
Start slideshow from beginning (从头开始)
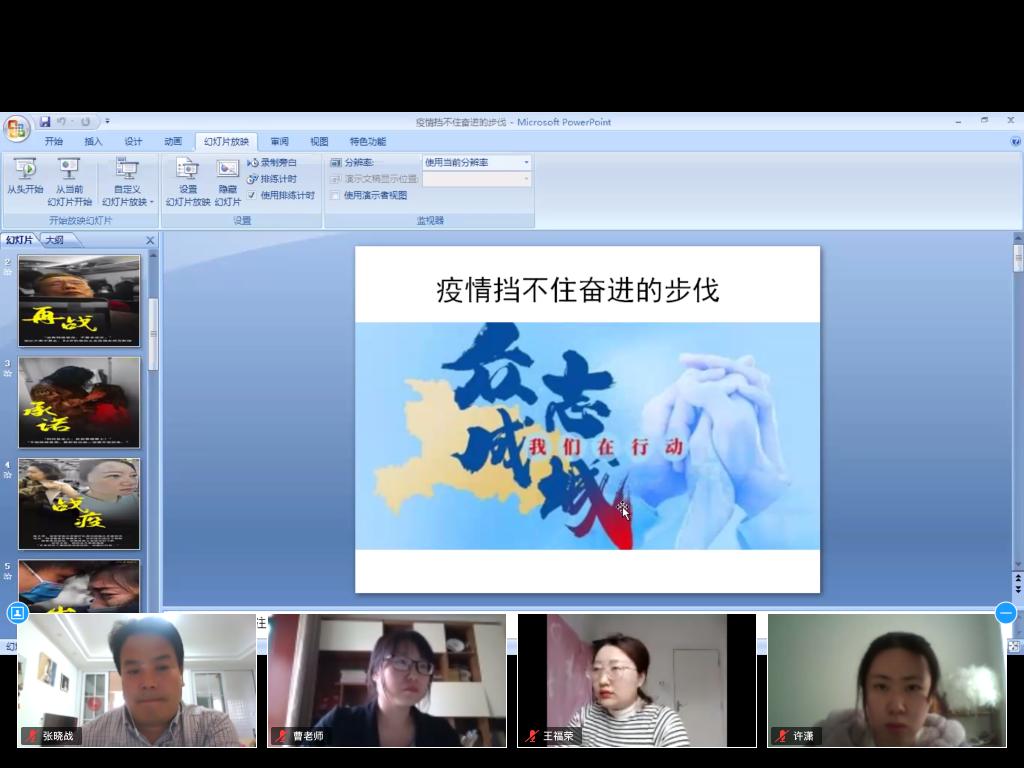point(25,176)
